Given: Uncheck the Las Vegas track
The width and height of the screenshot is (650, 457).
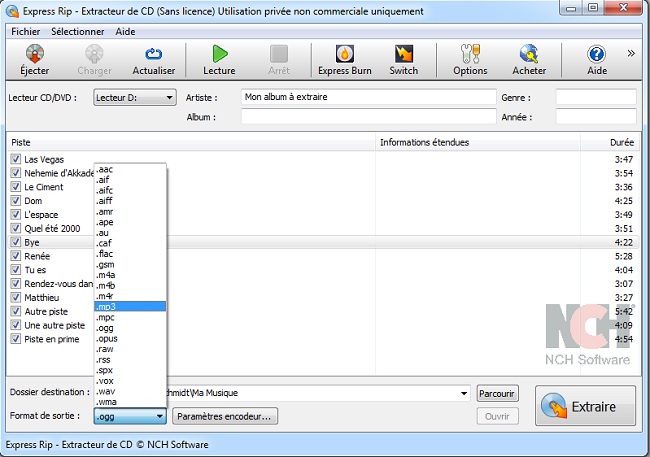Looking at the screenshot, I should click(x=16, y=159).
